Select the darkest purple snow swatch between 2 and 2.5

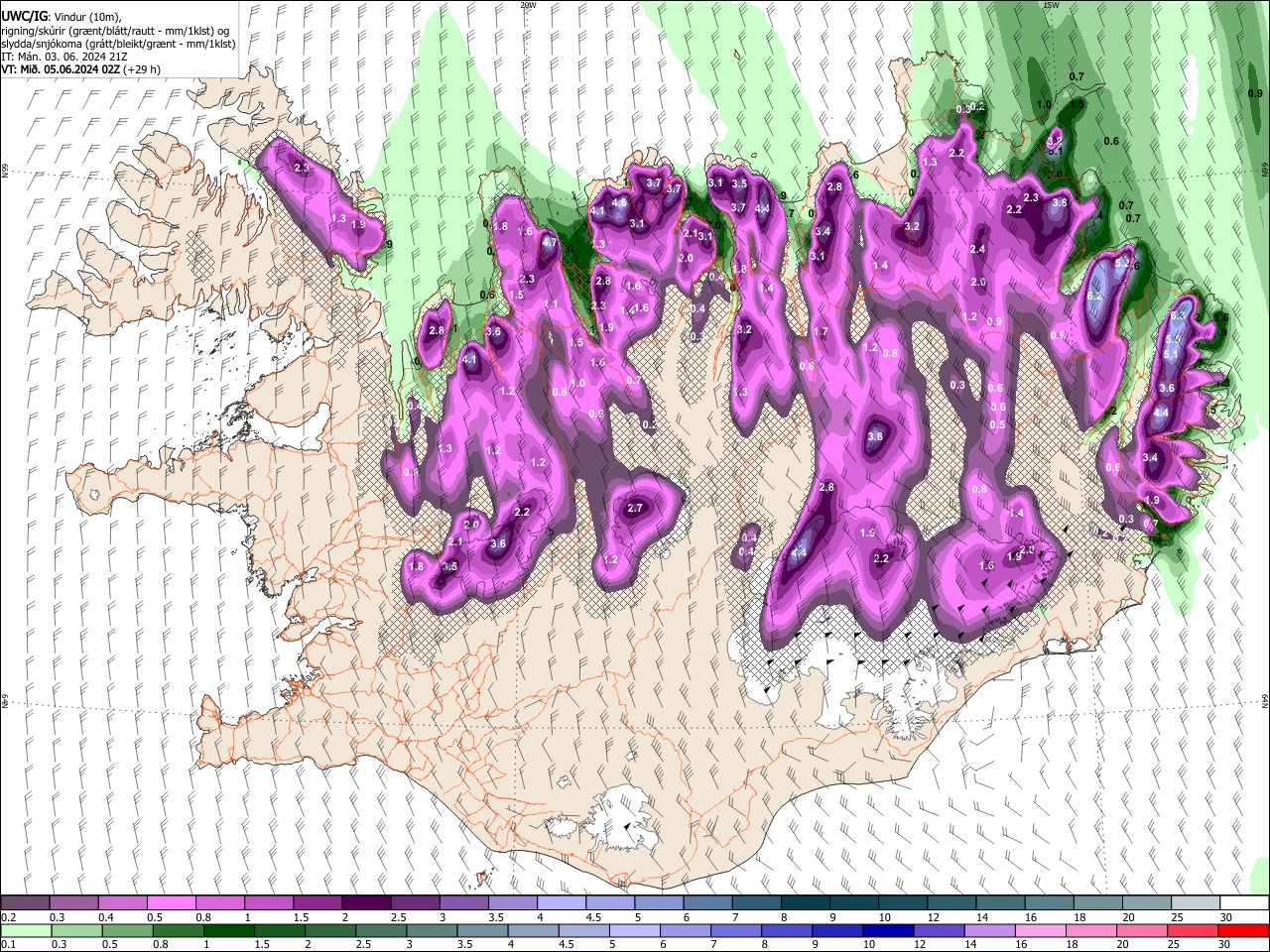click(365, 903)
